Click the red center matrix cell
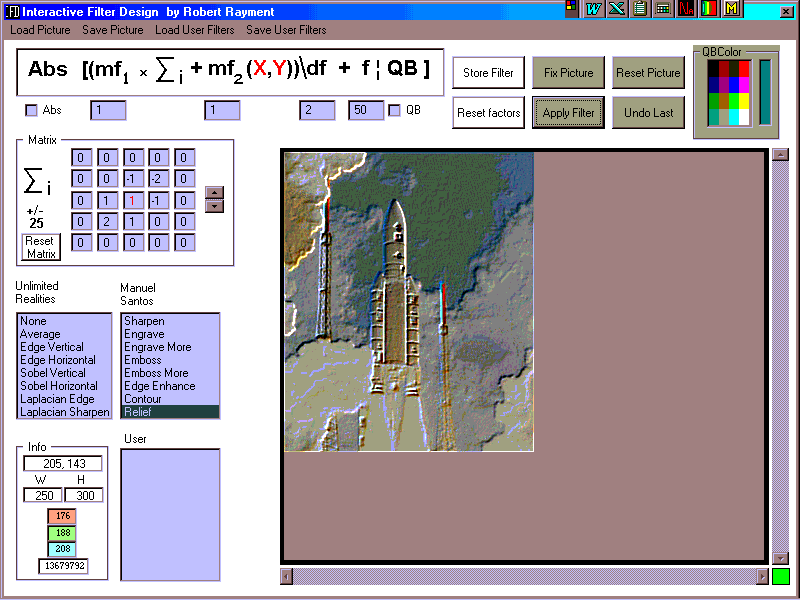Image resolution: width=800 pixels, height=600 pixels. [x=130, y=200]
